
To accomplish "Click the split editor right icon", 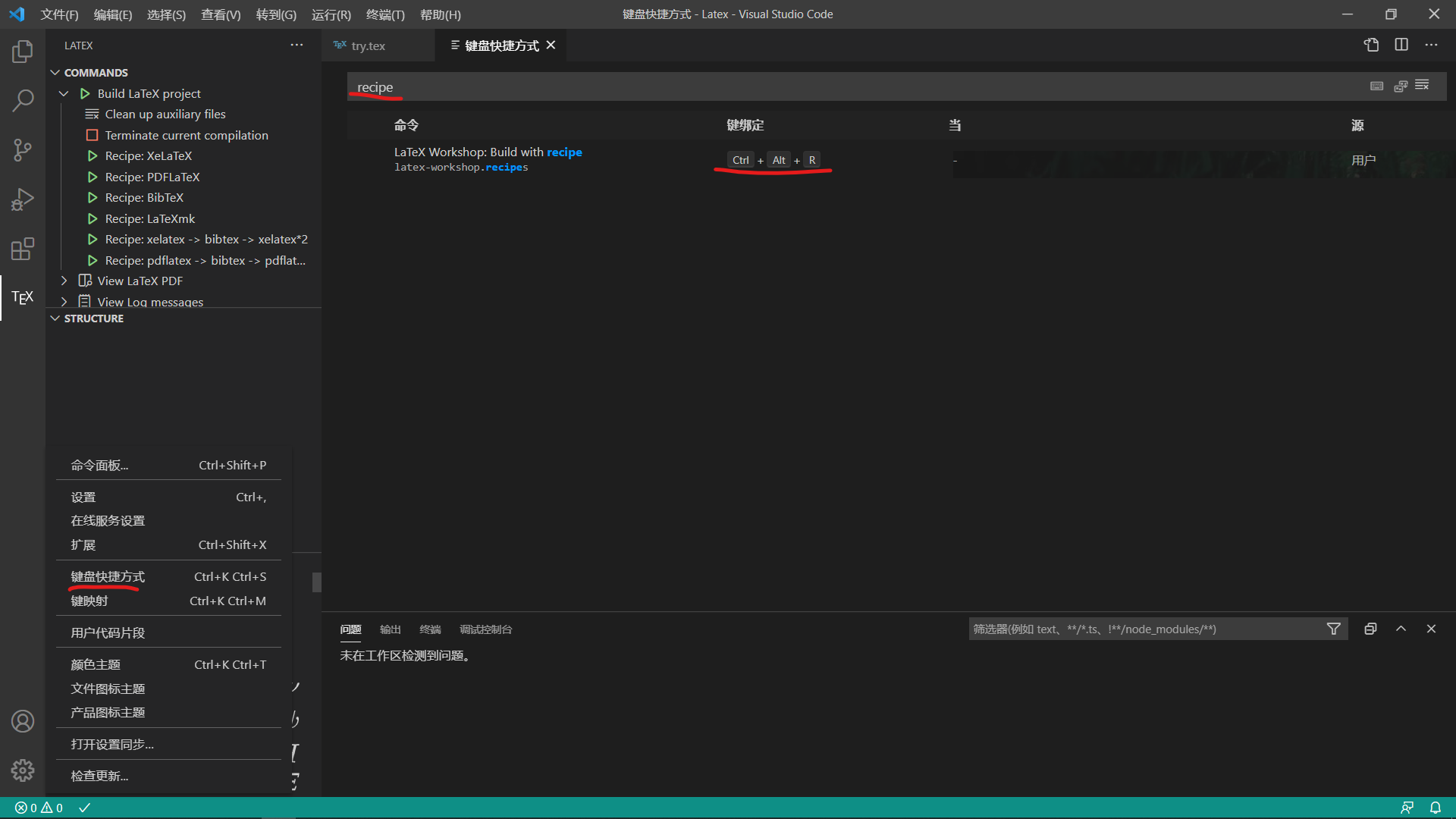I will pyautogui.click(x=1401, y=45).
